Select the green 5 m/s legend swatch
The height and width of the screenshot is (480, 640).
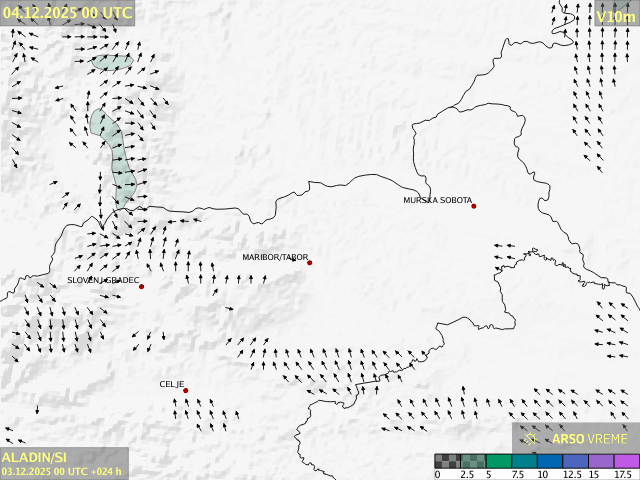pyautogui.click(x=499, y=461)
